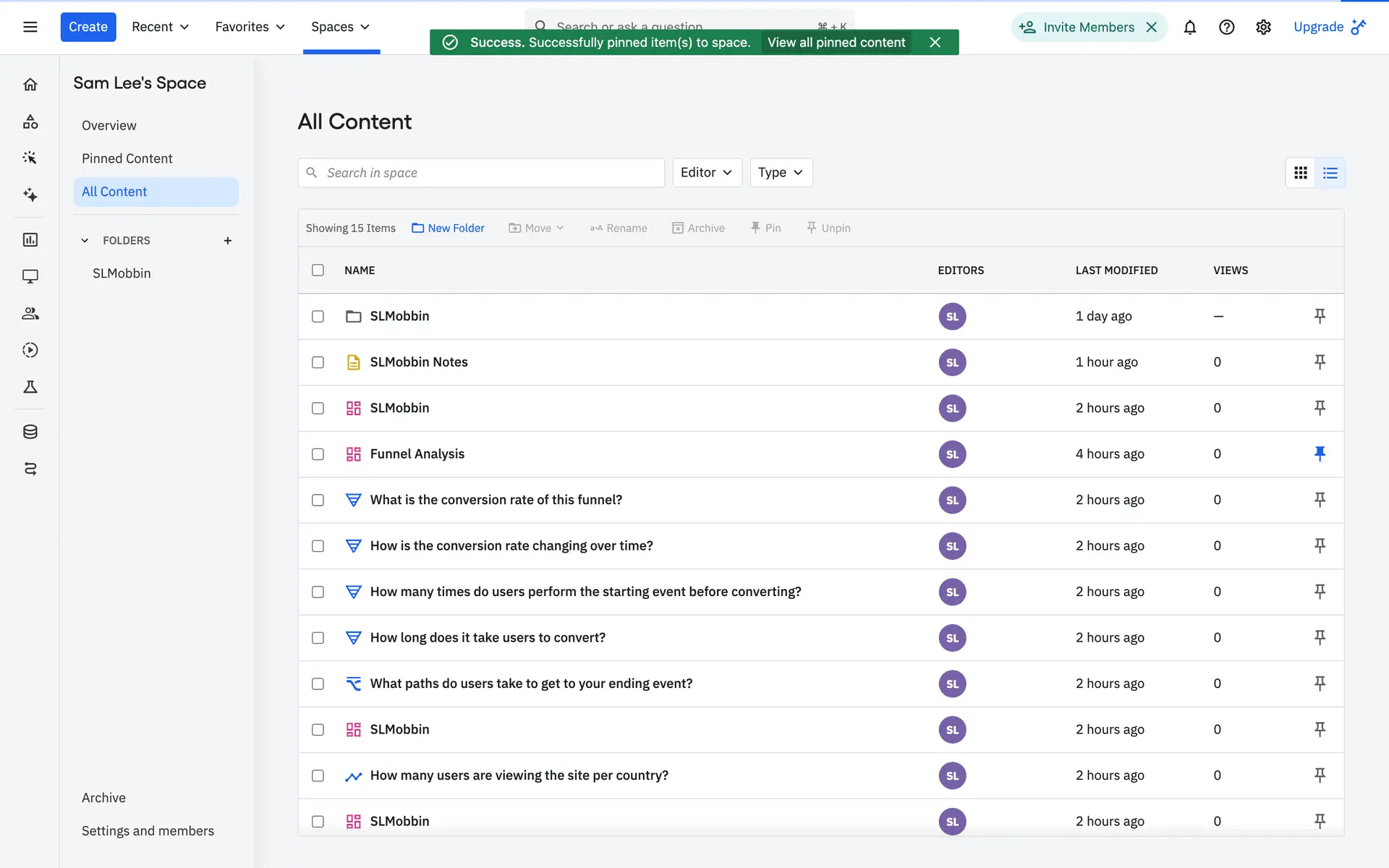Open the Editor filter dropdown
The height and width of the screenshot is (868, 1389).
(x=706, y=173)
